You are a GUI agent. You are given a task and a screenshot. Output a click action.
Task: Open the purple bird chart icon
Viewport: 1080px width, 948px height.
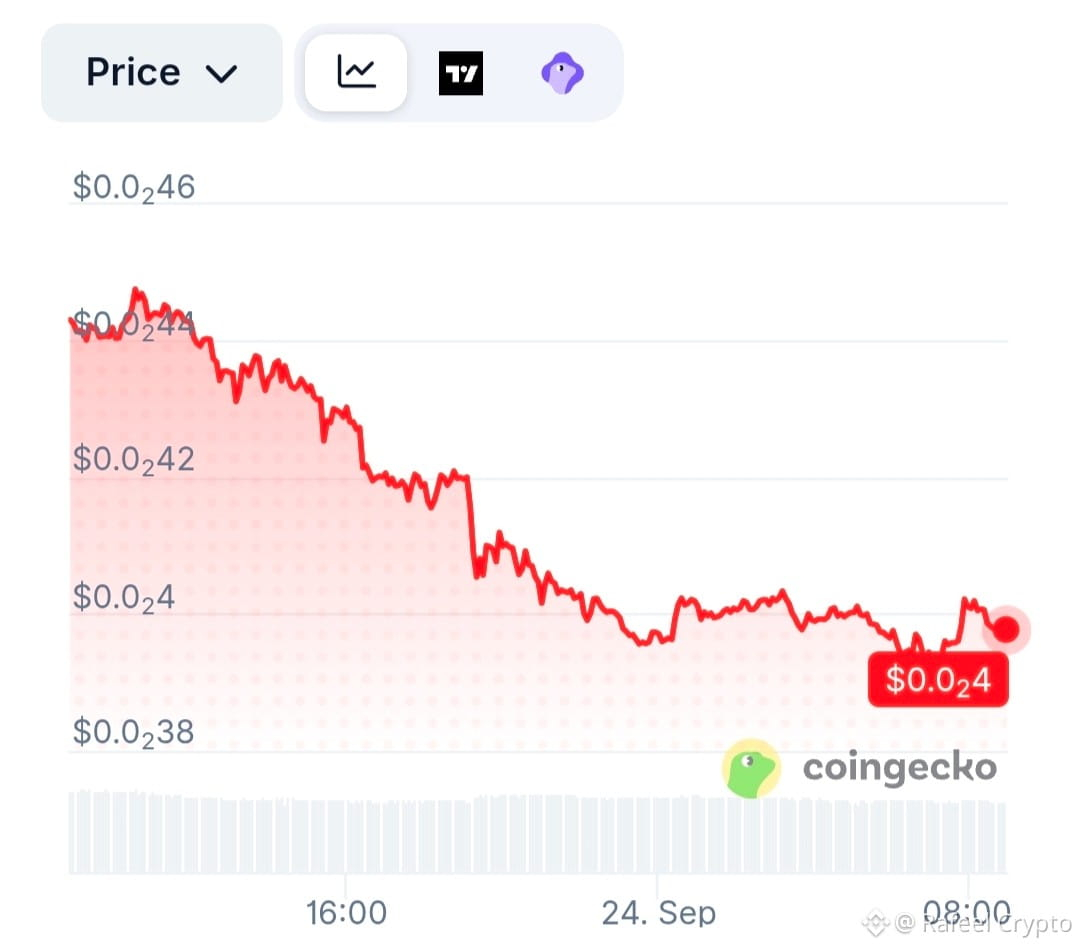563,73
